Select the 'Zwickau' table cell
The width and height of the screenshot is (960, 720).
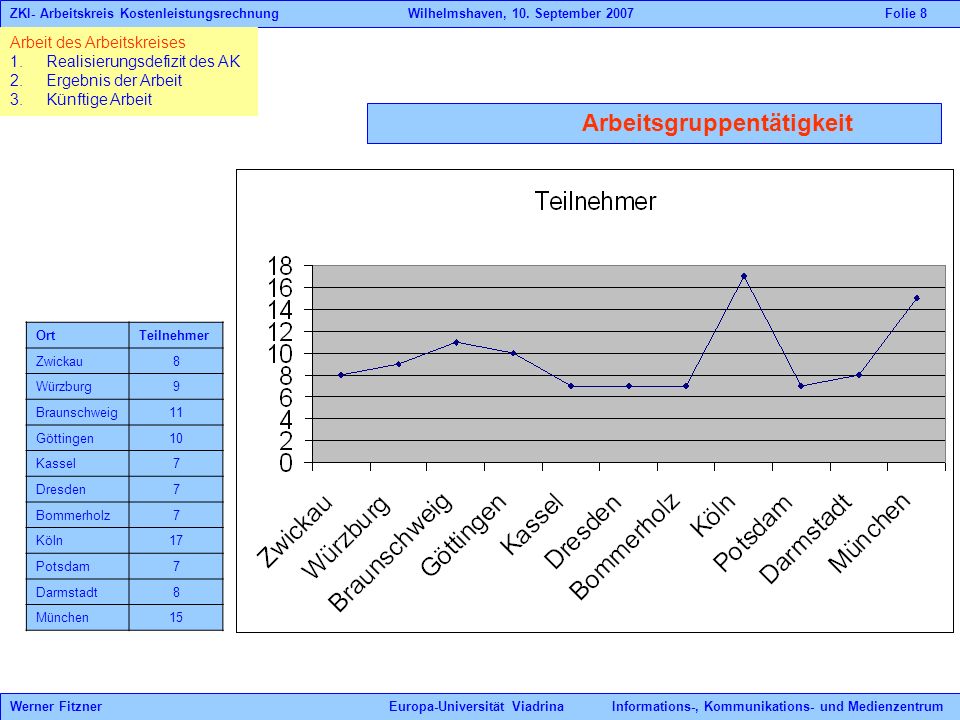click(77, 361)
